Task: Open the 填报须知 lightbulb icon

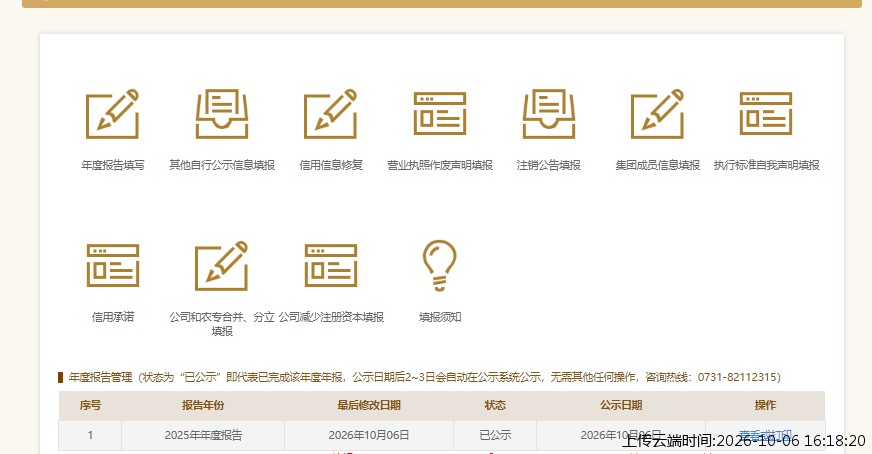Action: click(x=439, y=265)
